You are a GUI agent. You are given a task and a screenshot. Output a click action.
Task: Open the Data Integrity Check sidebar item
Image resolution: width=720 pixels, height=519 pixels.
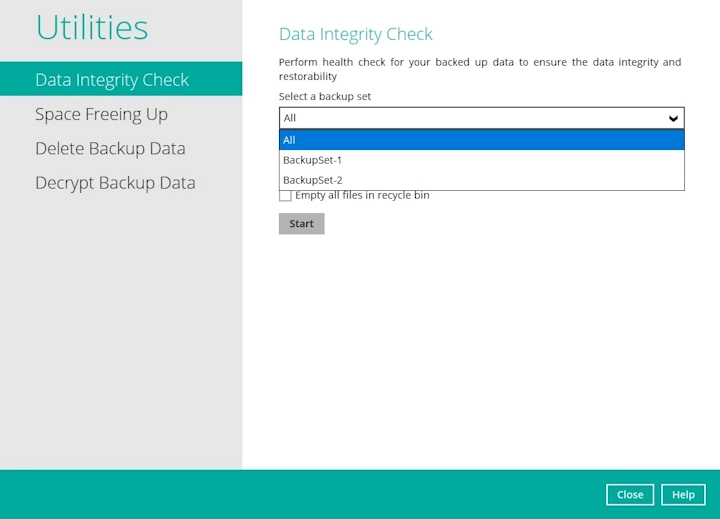coord(112,80)
